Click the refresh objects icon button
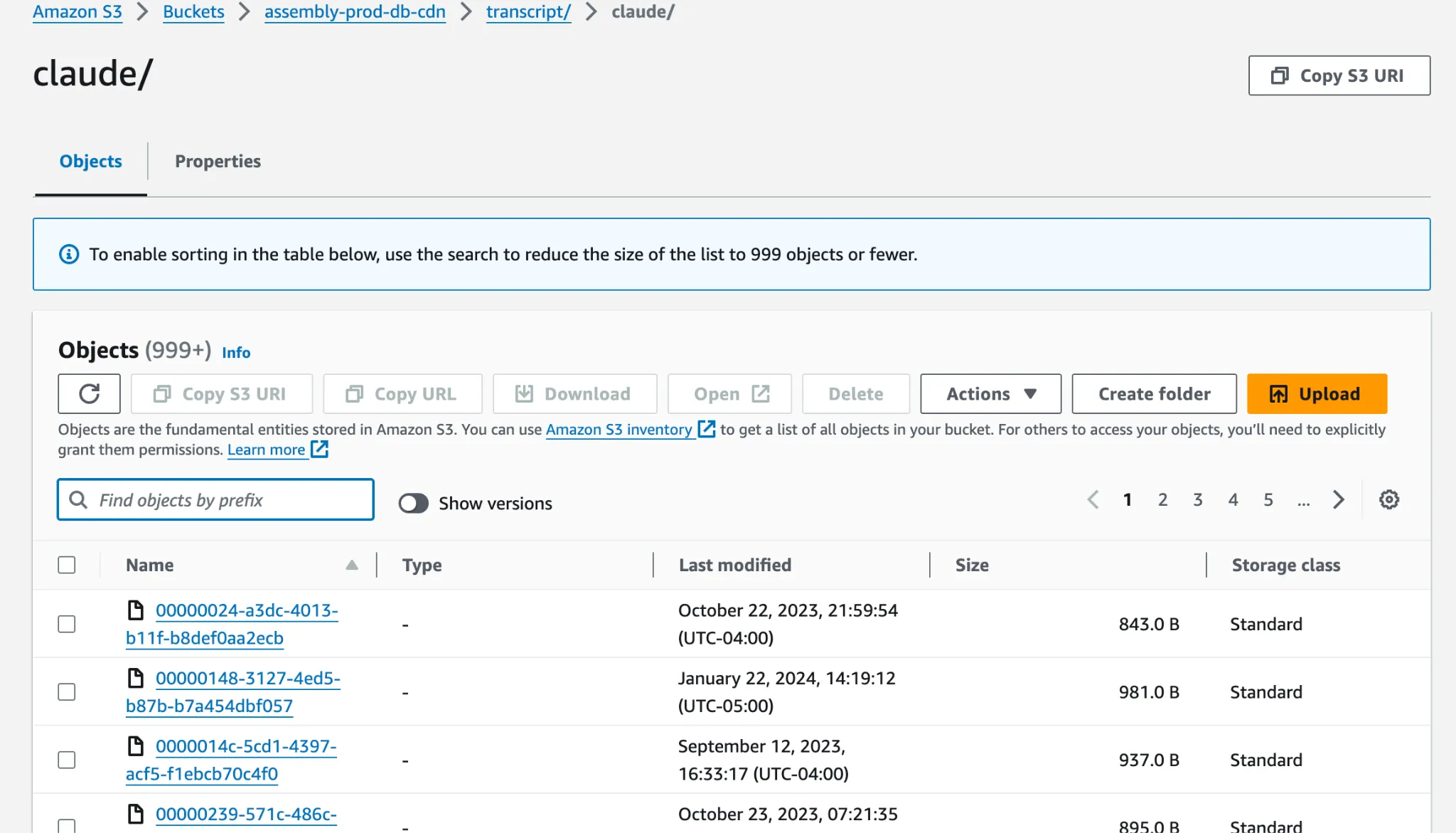This screenshot has width=1456, height=833. click(x=89, y=393)
